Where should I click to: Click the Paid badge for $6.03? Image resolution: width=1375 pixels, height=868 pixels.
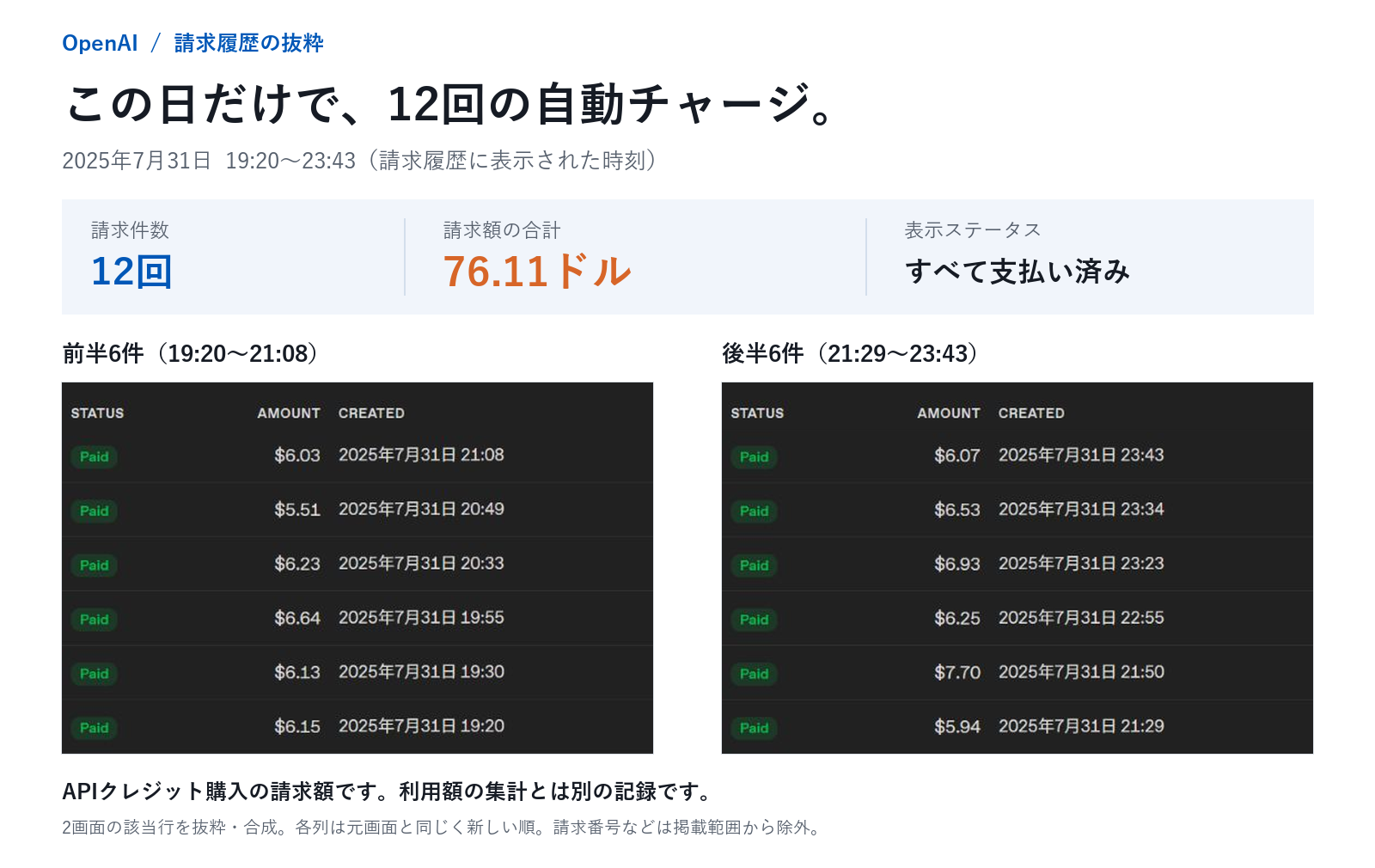(95, 456)
